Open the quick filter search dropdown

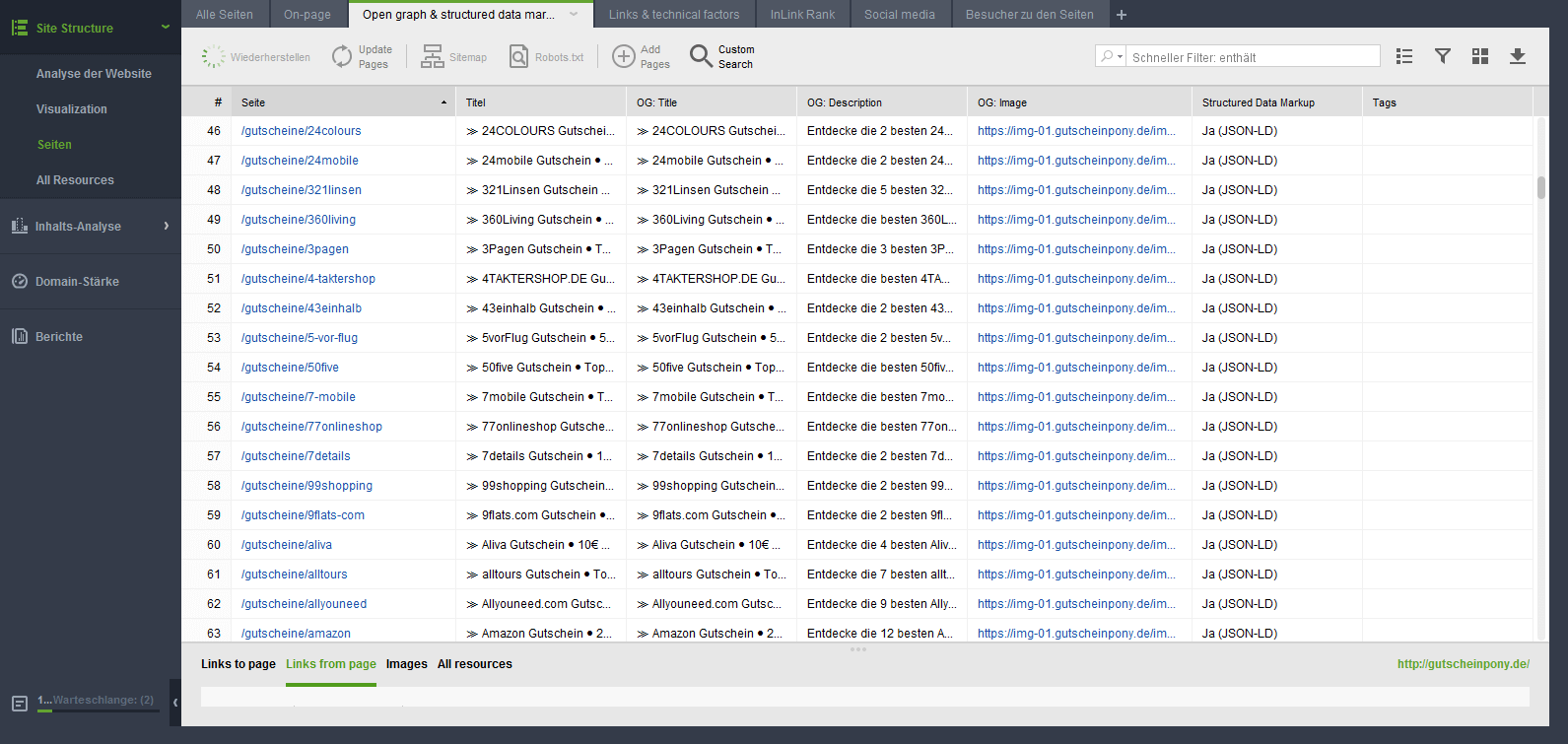[1111, 57]
